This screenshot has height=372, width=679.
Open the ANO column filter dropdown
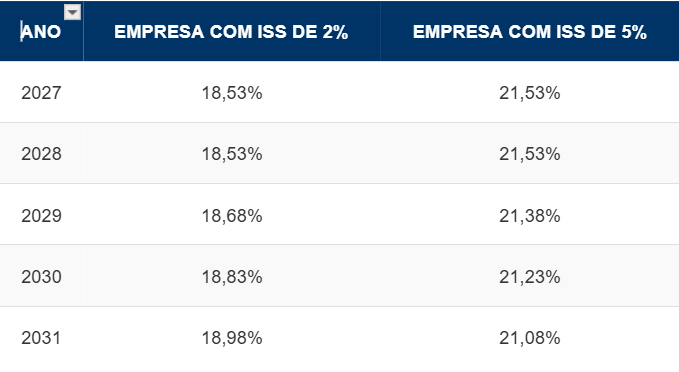[72, 12]
